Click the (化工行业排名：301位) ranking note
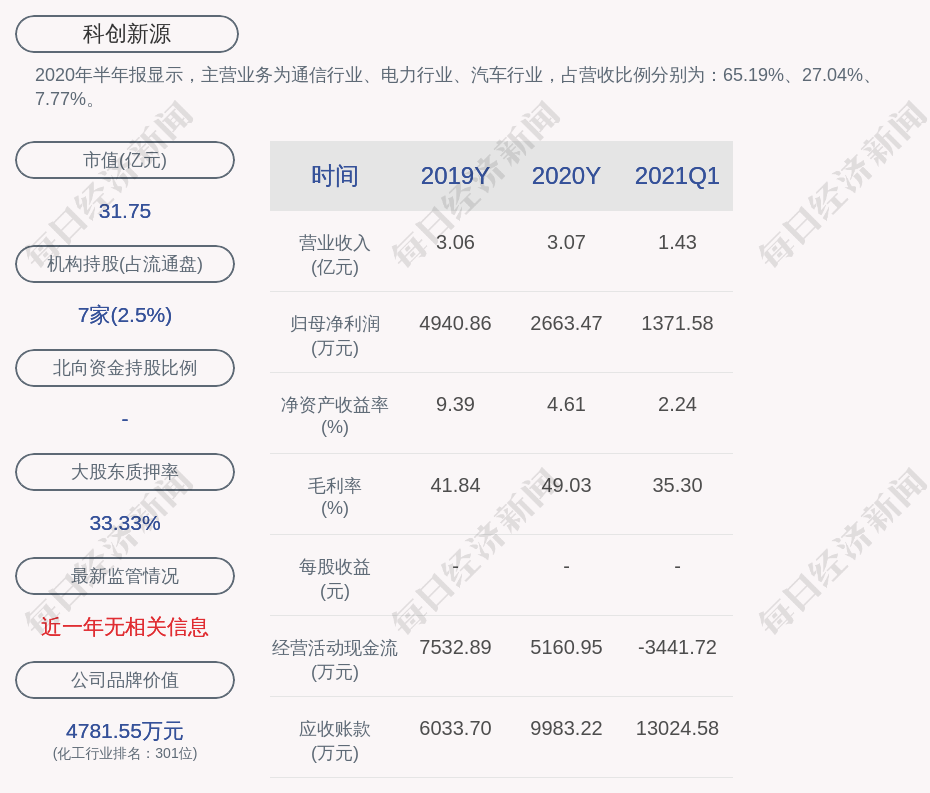 [125, 753]
